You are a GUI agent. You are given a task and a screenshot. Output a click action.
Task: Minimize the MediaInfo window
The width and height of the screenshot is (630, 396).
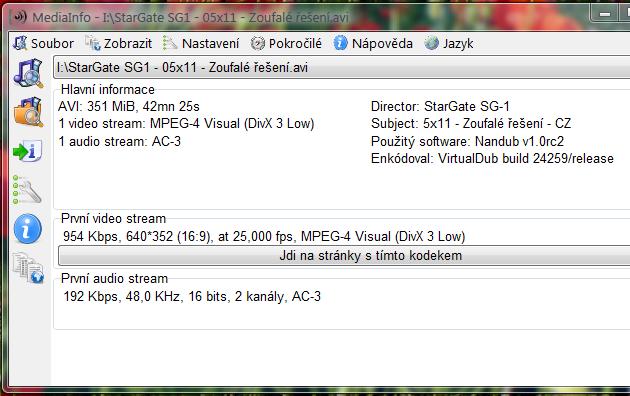point(604,15)
